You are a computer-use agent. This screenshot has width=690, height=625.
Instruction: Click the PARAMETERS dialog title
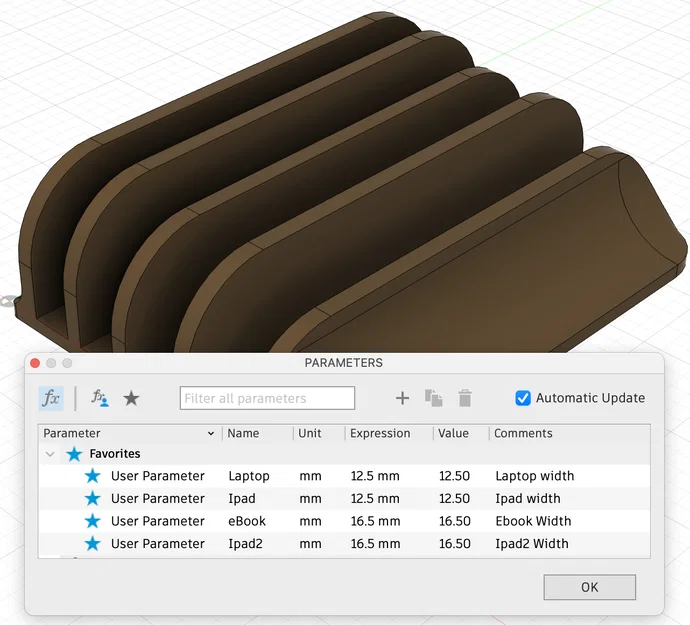tap(344, 363)
